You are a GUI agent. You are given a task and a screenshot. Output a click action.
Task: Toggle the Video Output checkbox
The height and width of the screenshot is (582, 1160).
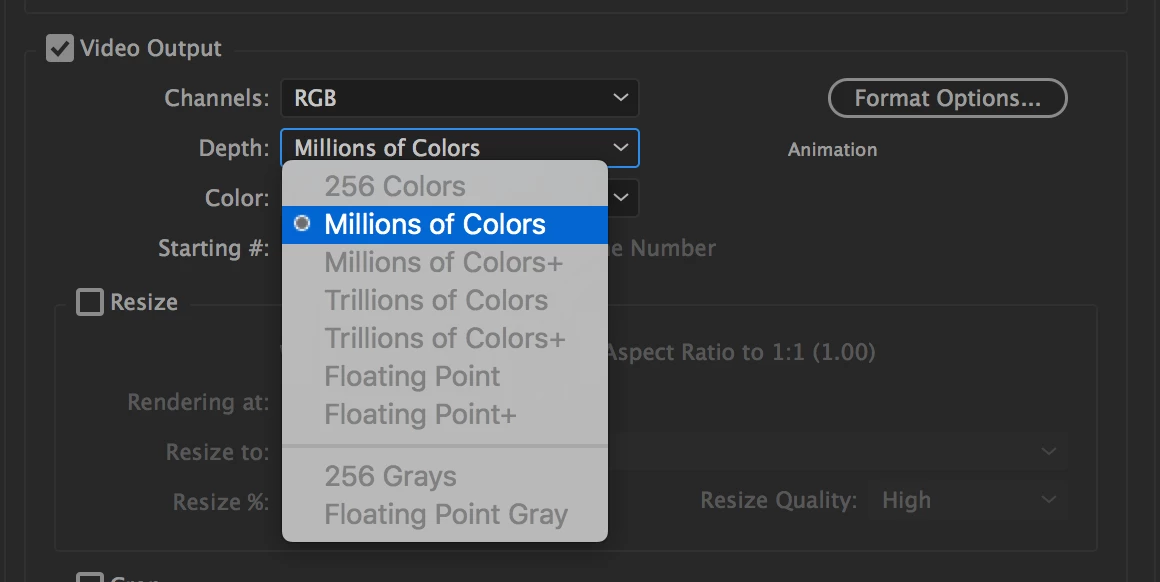pos(60,48)
